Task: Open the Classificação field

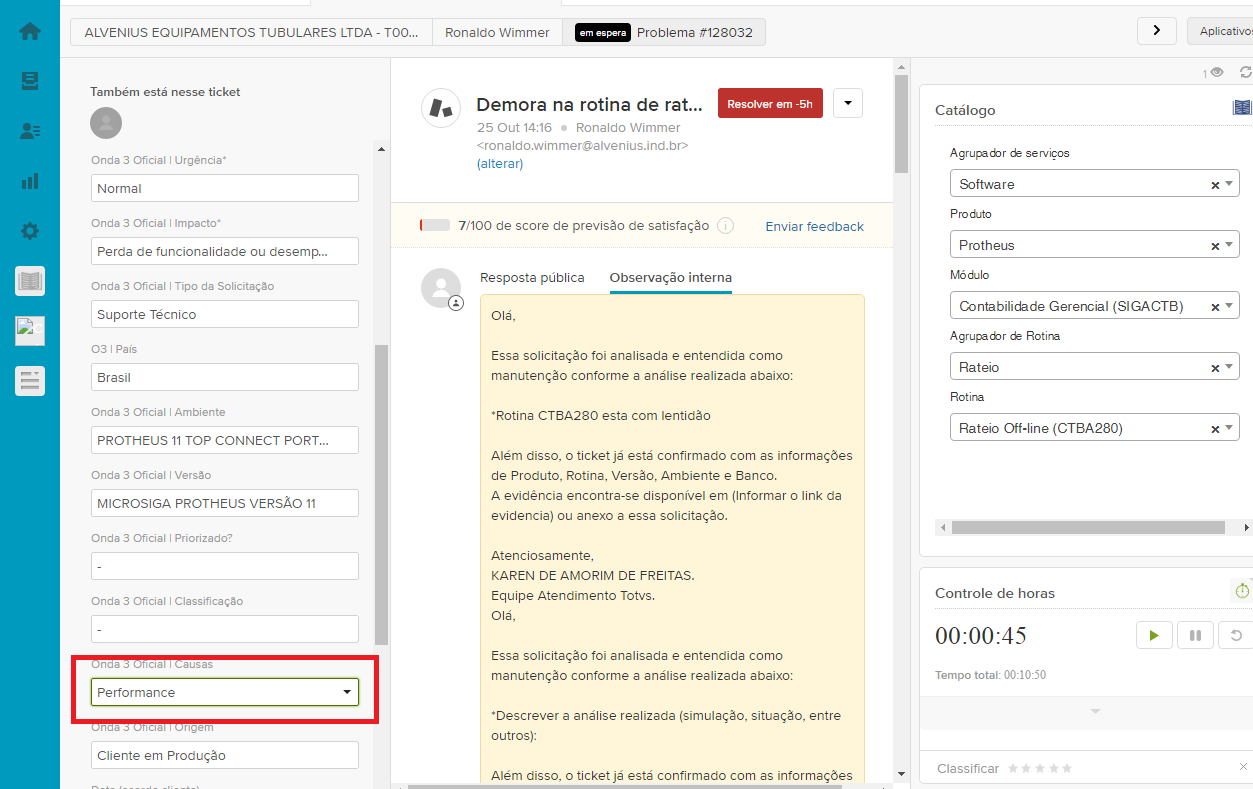Action: point(225,629)
